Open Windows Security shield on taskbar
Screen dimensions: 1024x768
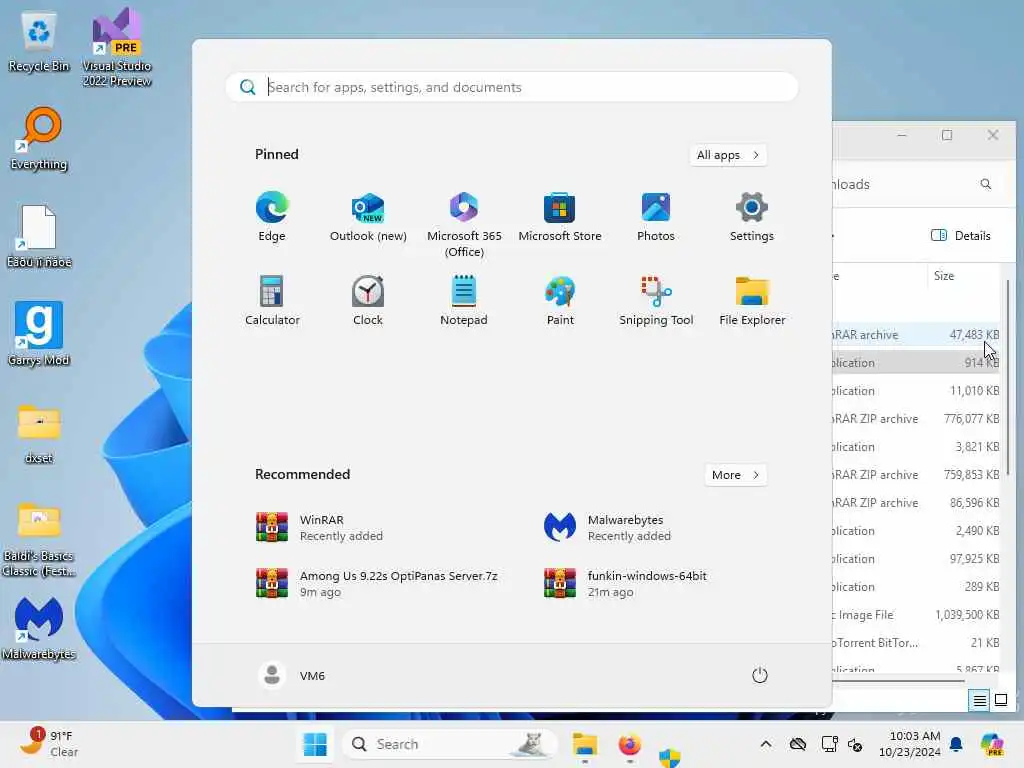[669, 758]
